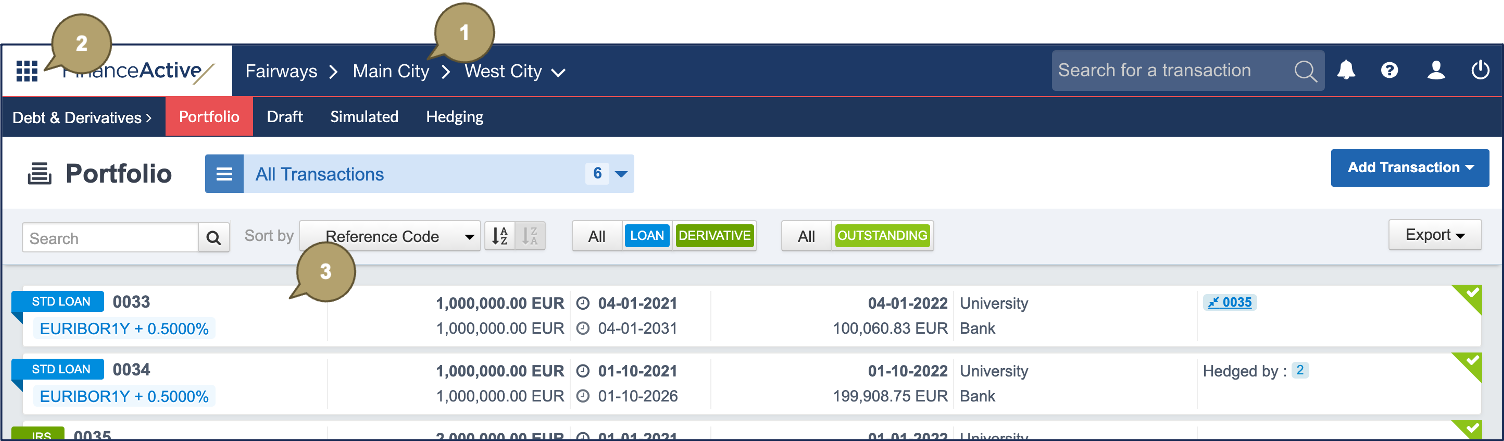Open the user profile icon

point(1436,70)
